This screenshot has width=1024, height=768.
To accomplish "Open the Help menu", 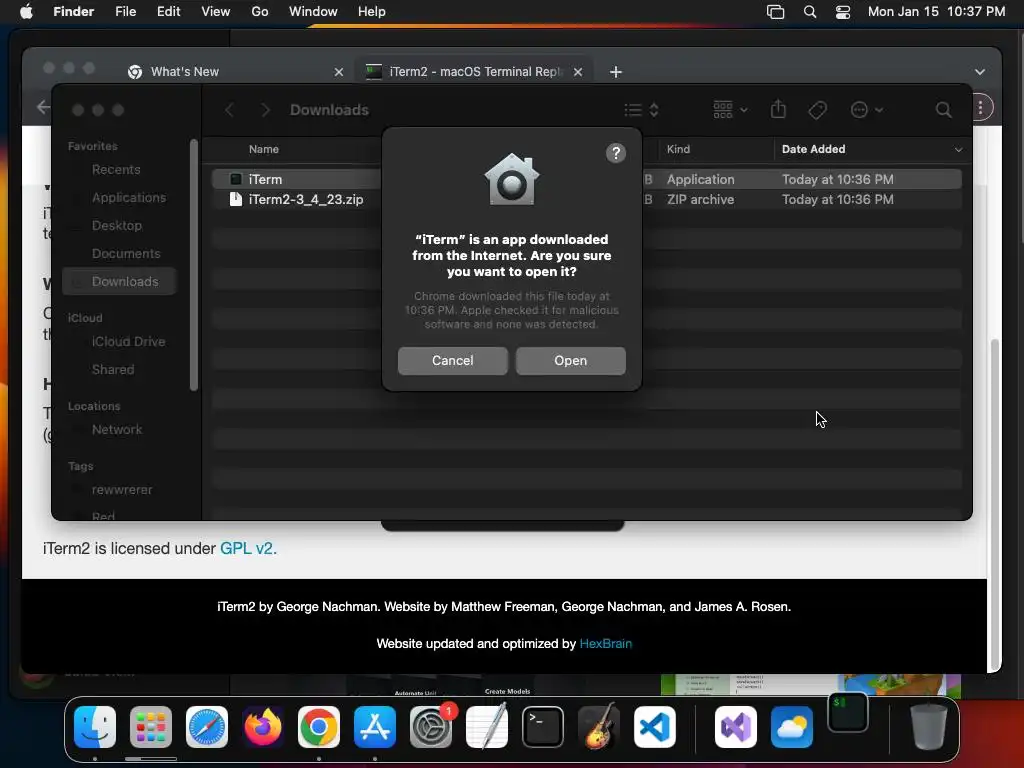I will tap(372, 12).
